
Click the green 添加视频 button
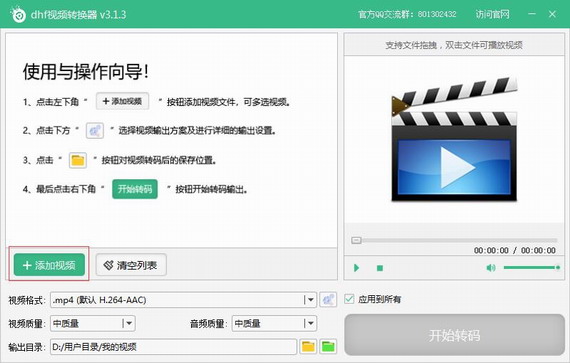[49, 265]
